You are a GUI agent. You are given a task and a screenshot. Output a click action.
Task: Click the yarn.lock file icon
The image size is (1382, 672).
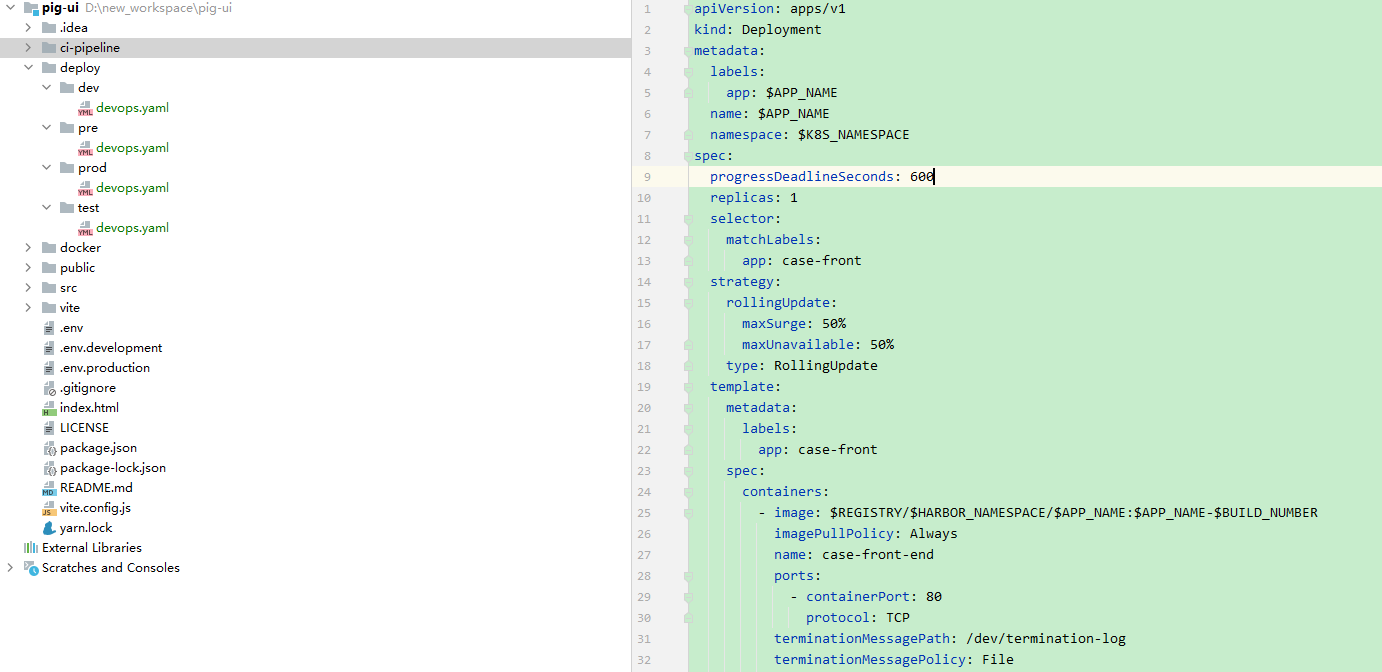(x=49, y=528)
